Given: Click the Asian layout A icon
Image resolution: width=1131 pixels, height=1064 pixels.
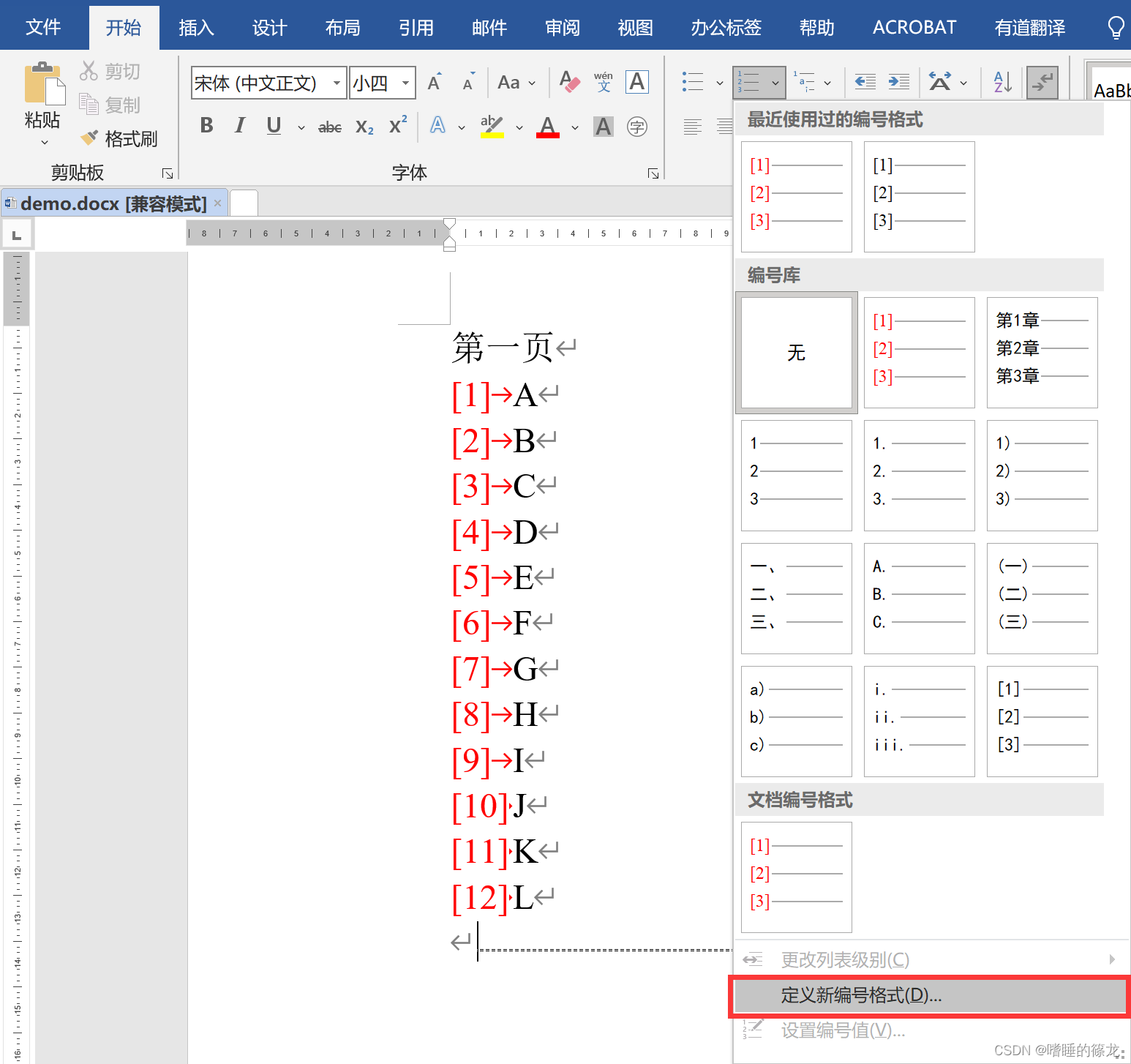Looking at the screenshot, I should click(940, 82).
